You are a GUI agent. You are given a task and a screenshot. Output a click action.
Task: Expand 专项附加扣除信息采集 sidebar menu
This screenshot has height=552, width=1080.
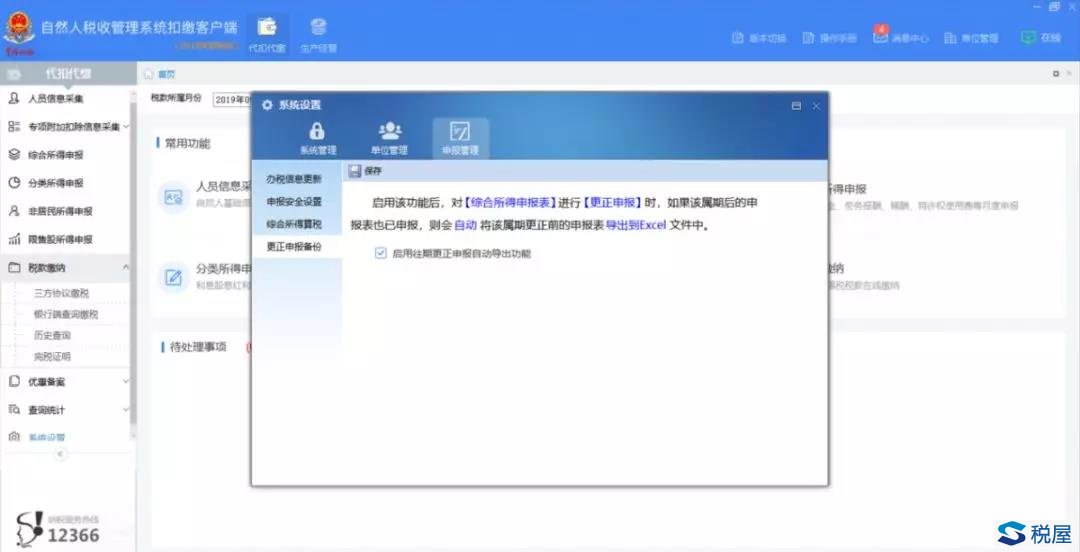[x=125, y=127]
